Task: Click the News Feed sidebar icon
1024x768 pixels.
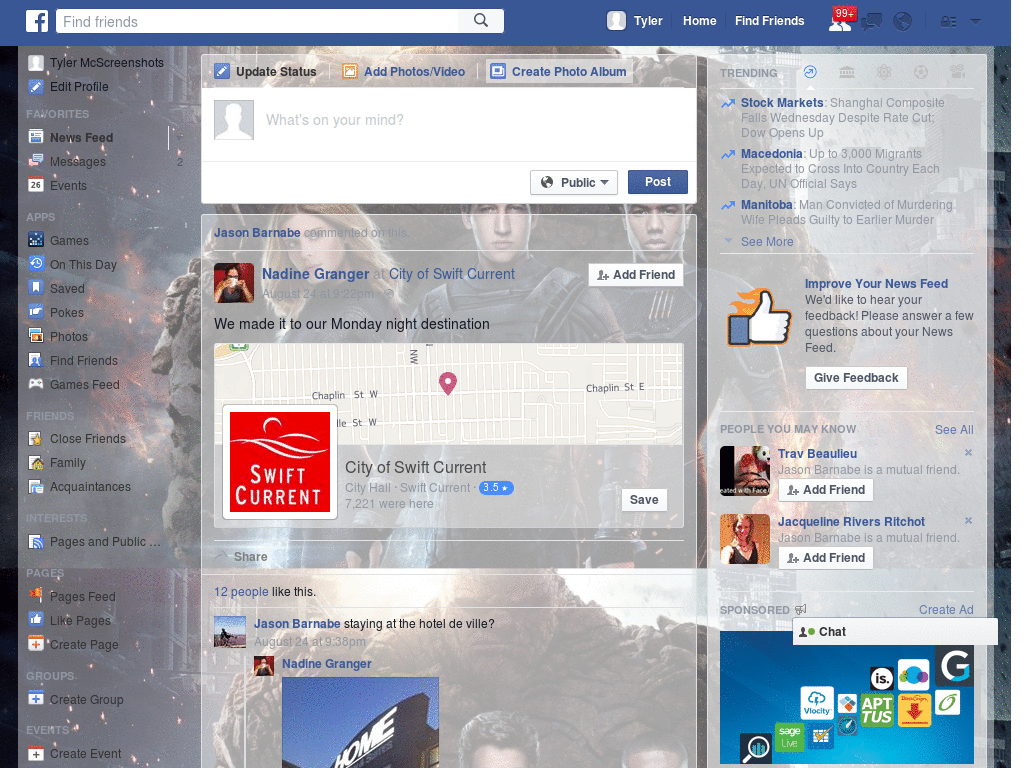Action: 36,137
